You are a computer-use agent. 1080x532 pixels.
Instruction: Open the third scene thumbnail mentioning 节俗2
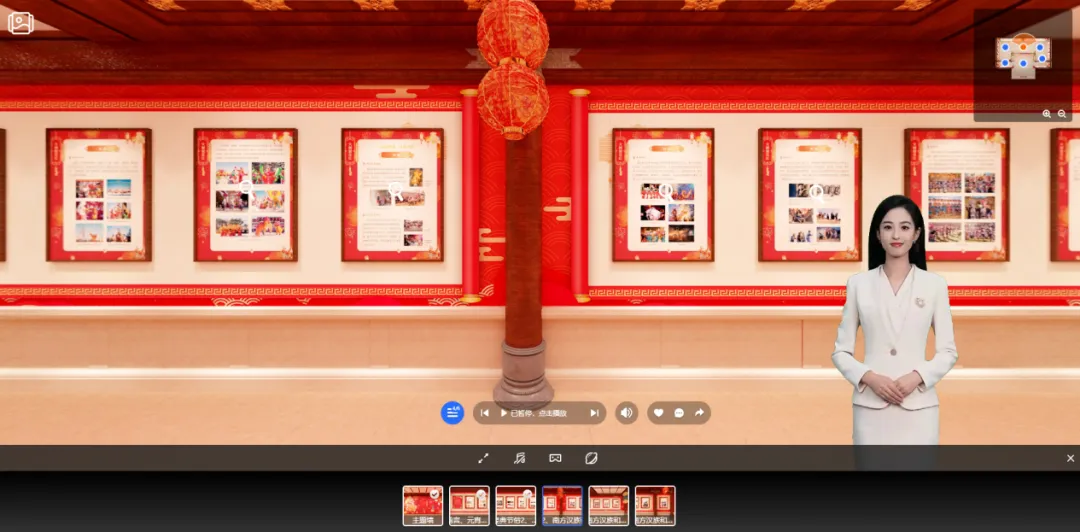[x=516, y=506]
